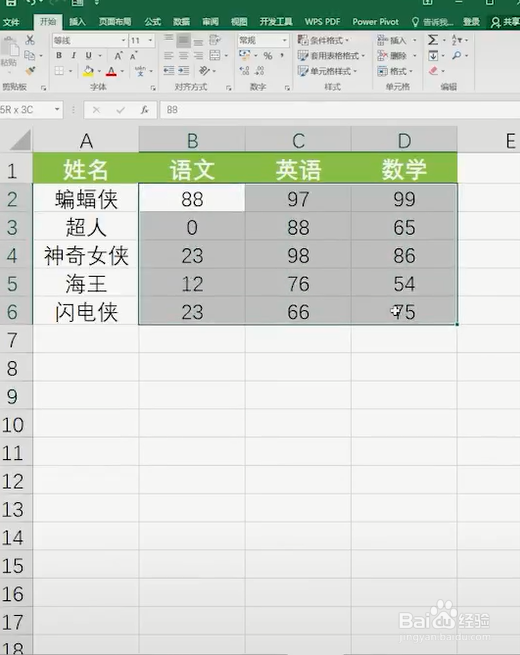Open the WPS PDF tab
The width and height of the screenshot is (520, 655).
pos(322,22)
